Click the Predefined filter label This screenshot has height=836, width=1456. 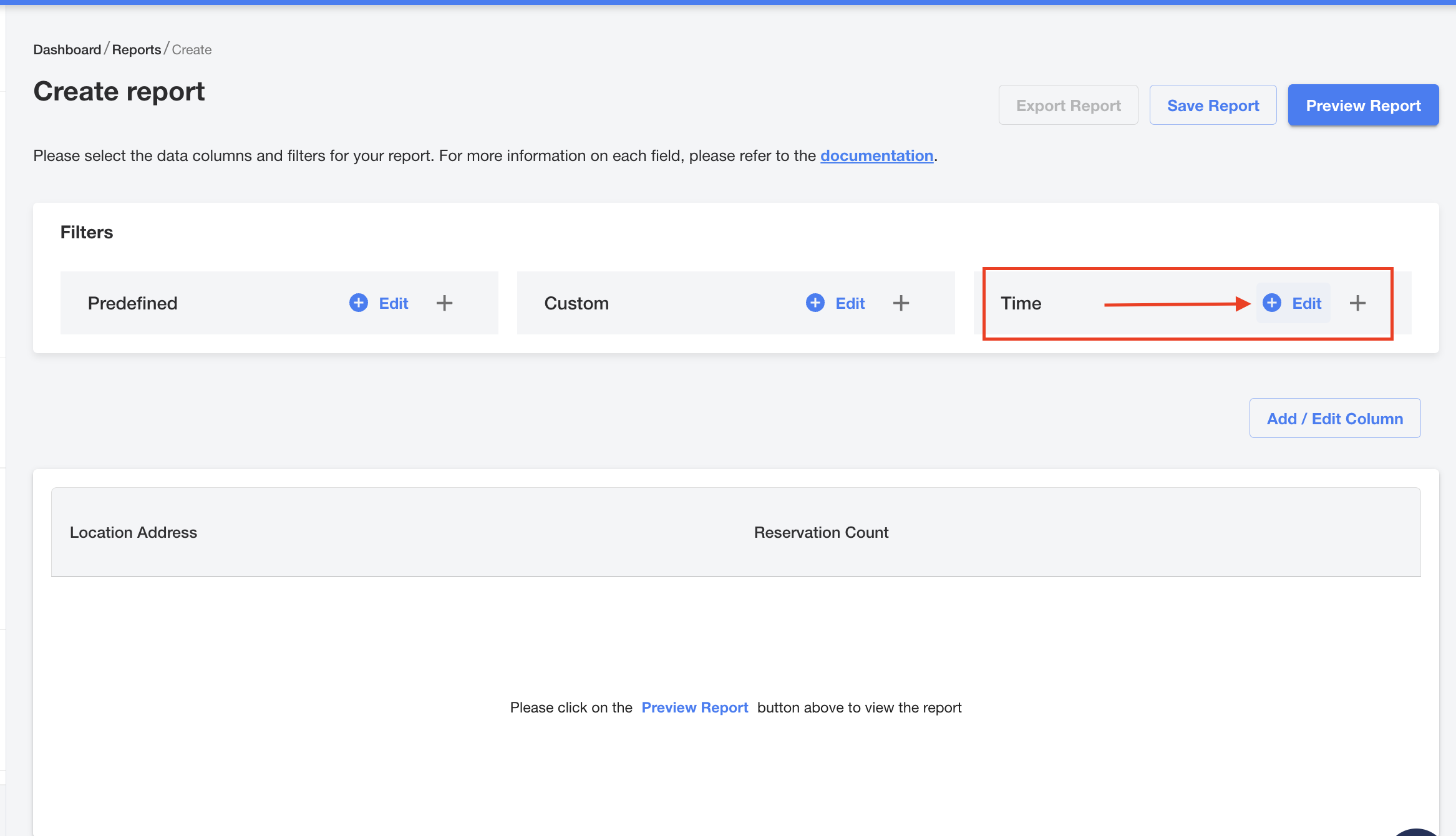132,303
